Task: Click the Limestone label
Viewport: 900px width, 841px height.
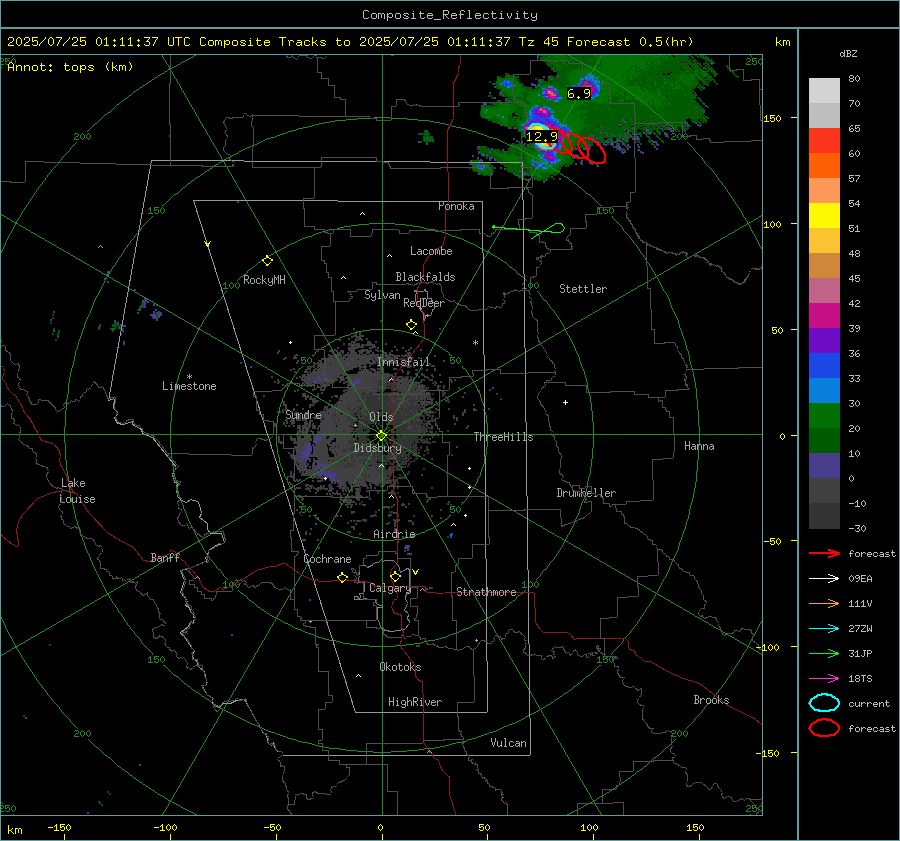Action: coord(189,386)
